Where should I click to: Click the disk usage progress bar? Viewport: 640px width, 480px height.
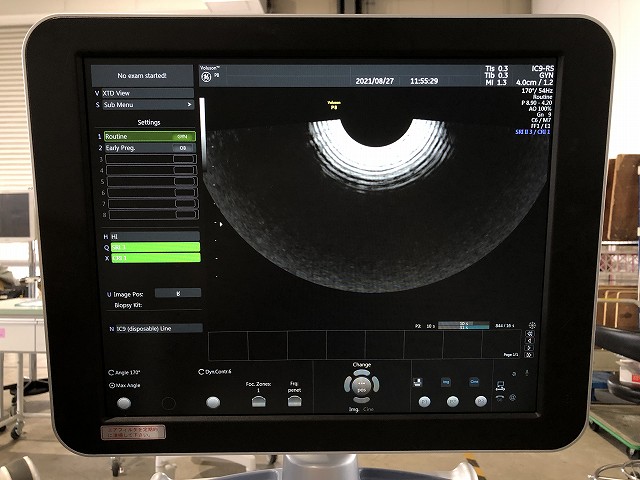(x=464, y=325)
